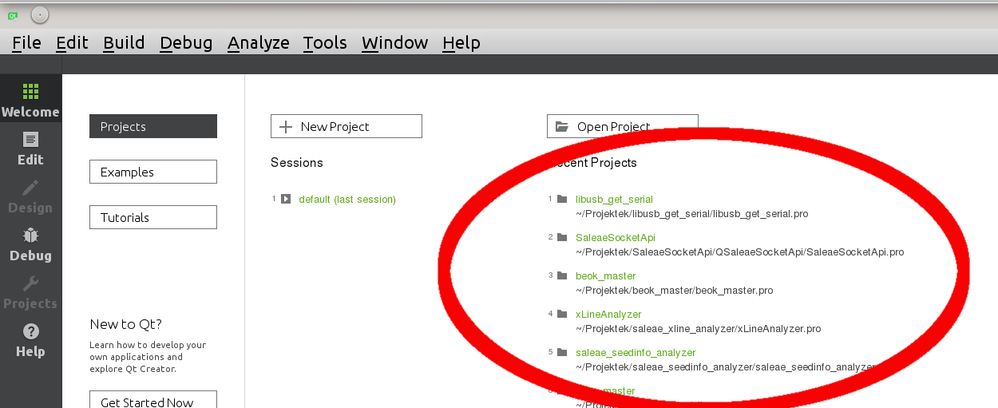
Task: Switch to Design mode in sidebar
Action: [31, 197]
